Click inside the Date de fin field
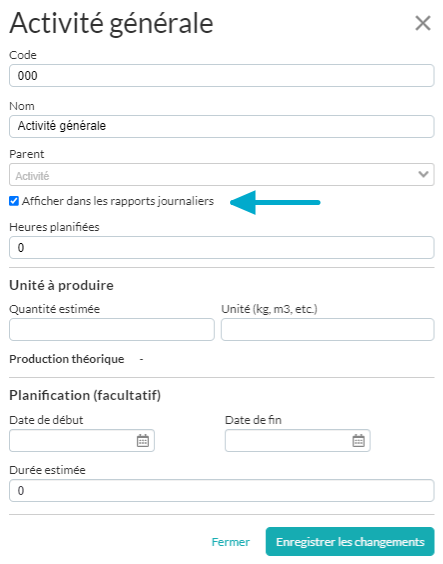 pos(289,440)
